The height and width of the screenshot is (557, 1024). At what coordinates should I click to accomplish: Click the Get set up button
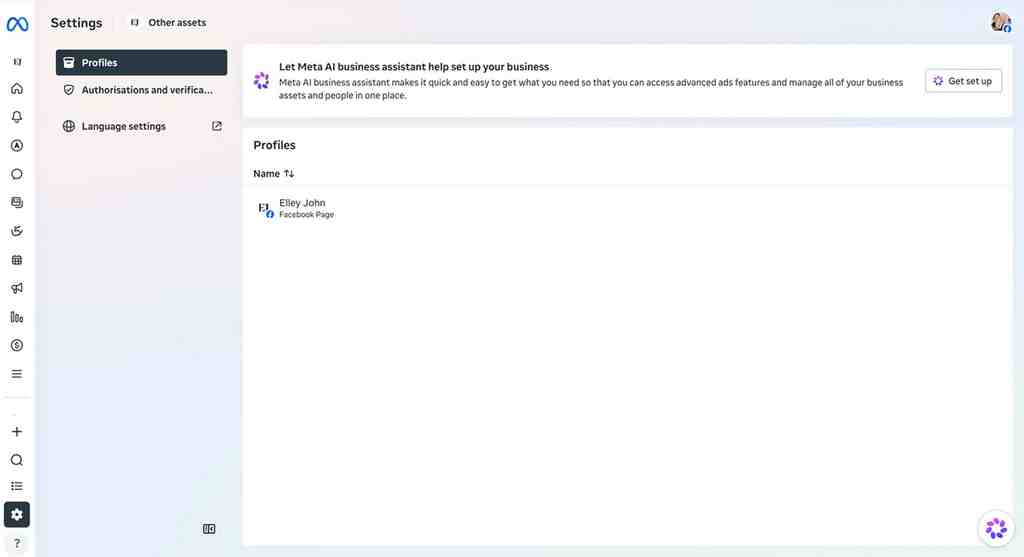pyautogui.click(x=963, y=81)
